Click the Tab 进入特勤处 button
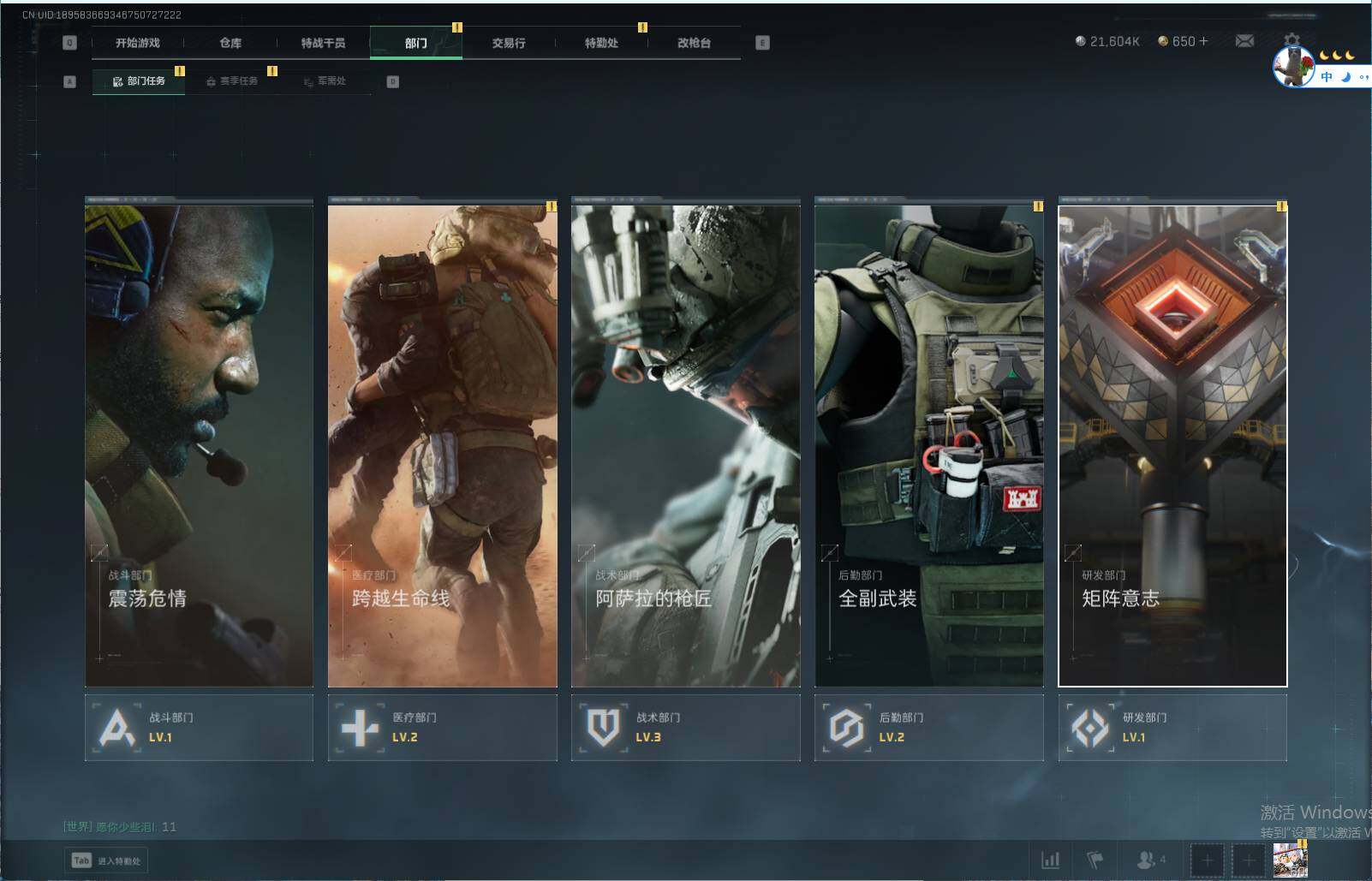Image resolution: width=1372 pixels, height=881 pixels. (106, 860)
